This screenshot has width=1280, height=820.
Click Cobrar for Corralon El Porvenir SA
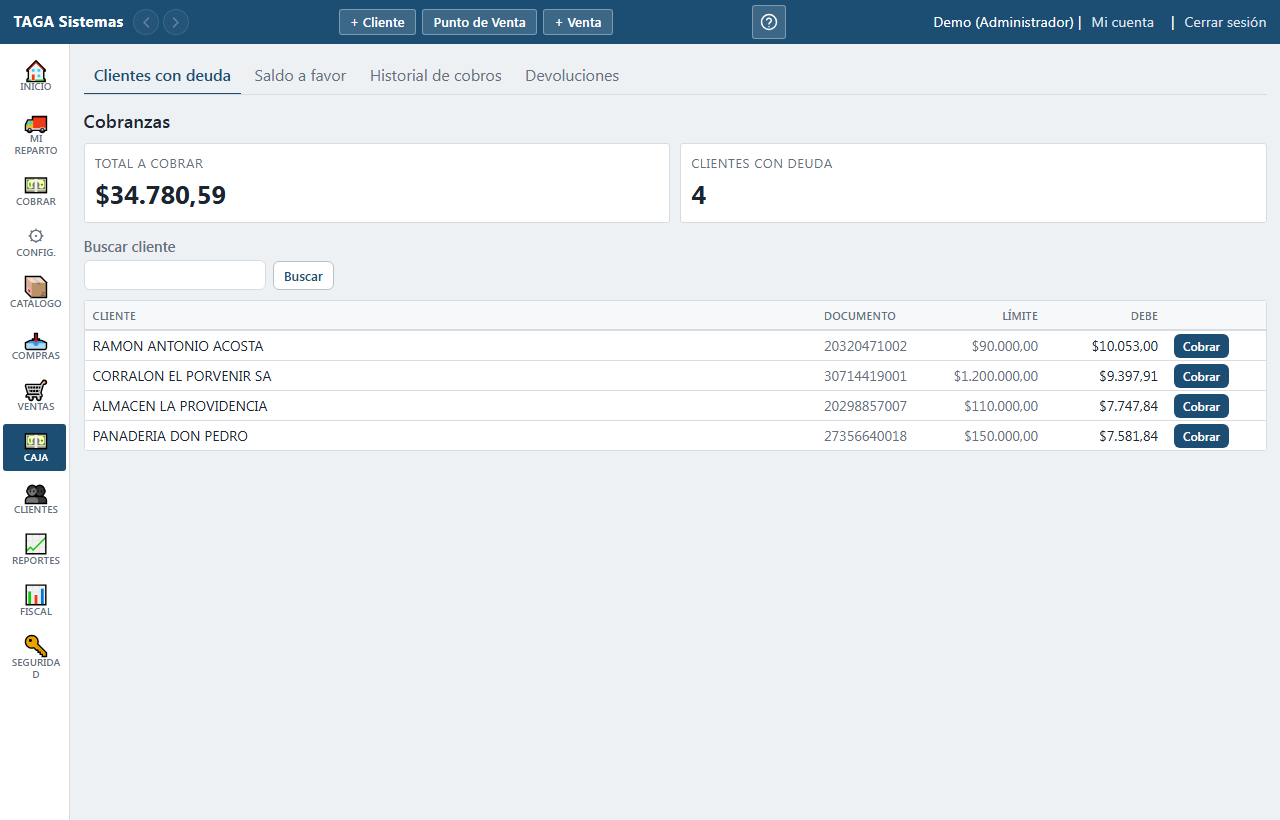click(1201, 376)
